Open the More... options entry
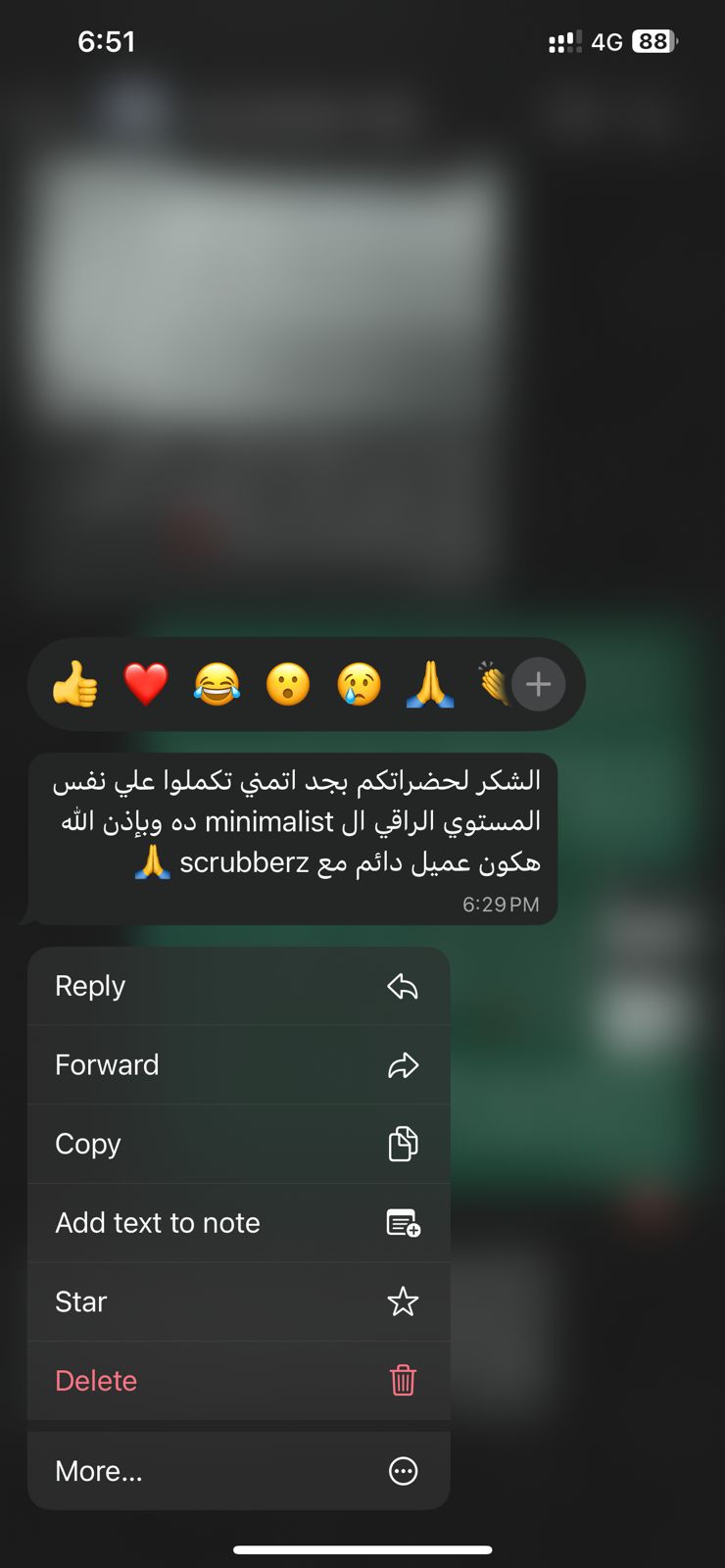 point(239,1471)
